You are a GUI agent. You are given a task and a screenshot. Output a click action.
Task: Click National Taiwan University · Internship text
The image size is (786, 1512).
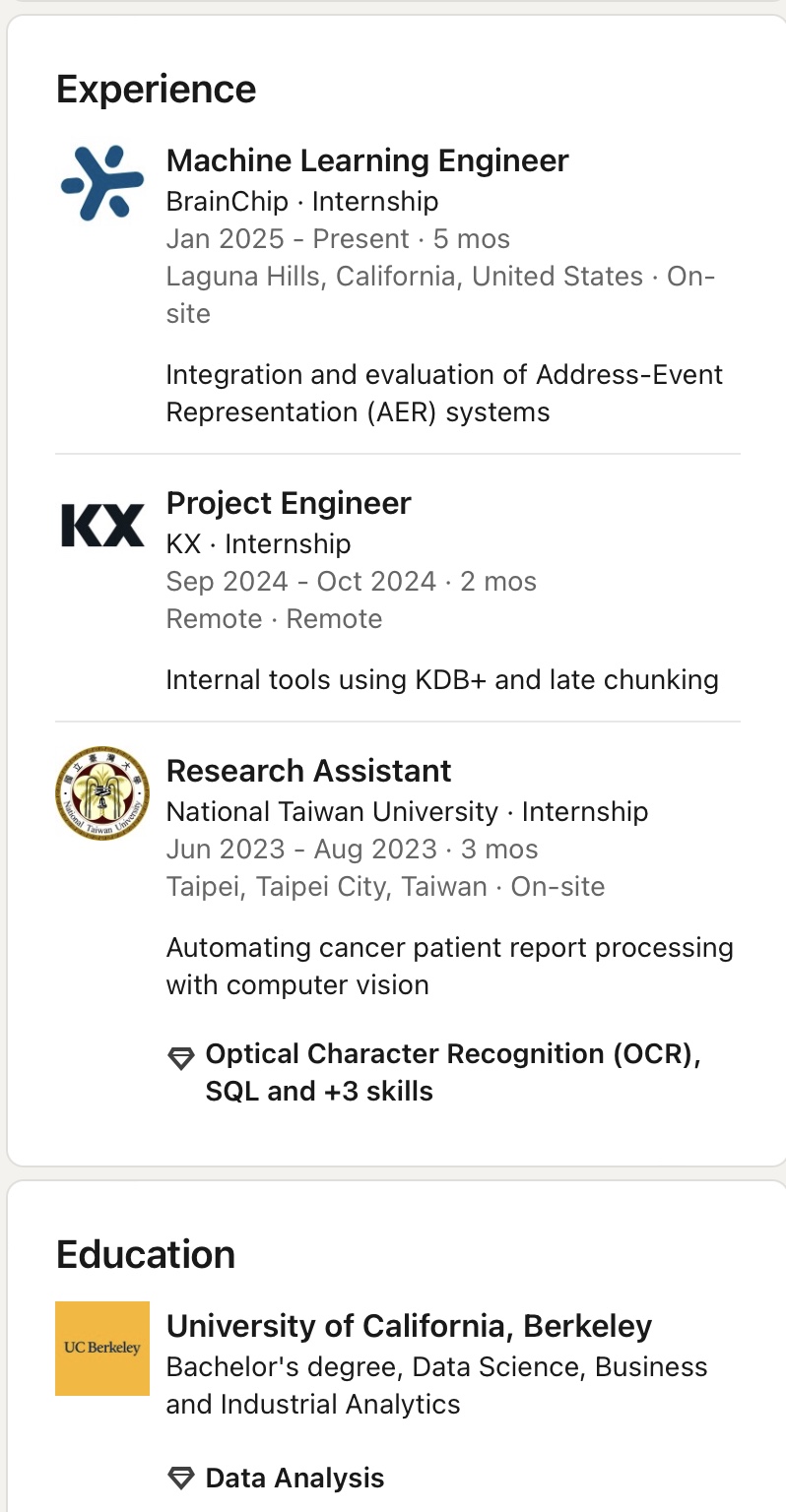point(407,811)
